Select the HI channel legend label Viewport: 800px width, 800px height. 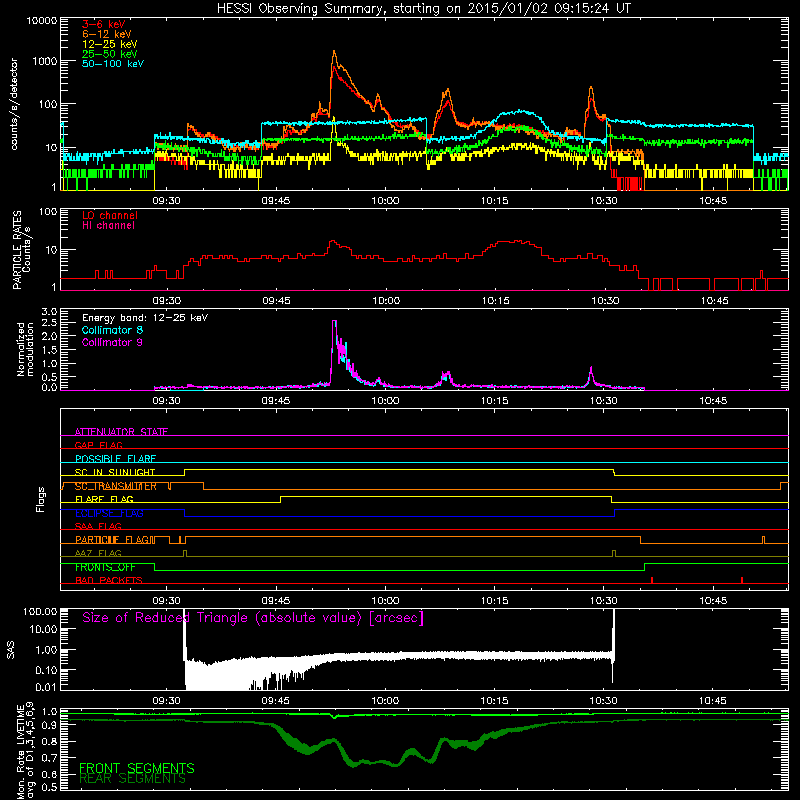click(108, 226)
